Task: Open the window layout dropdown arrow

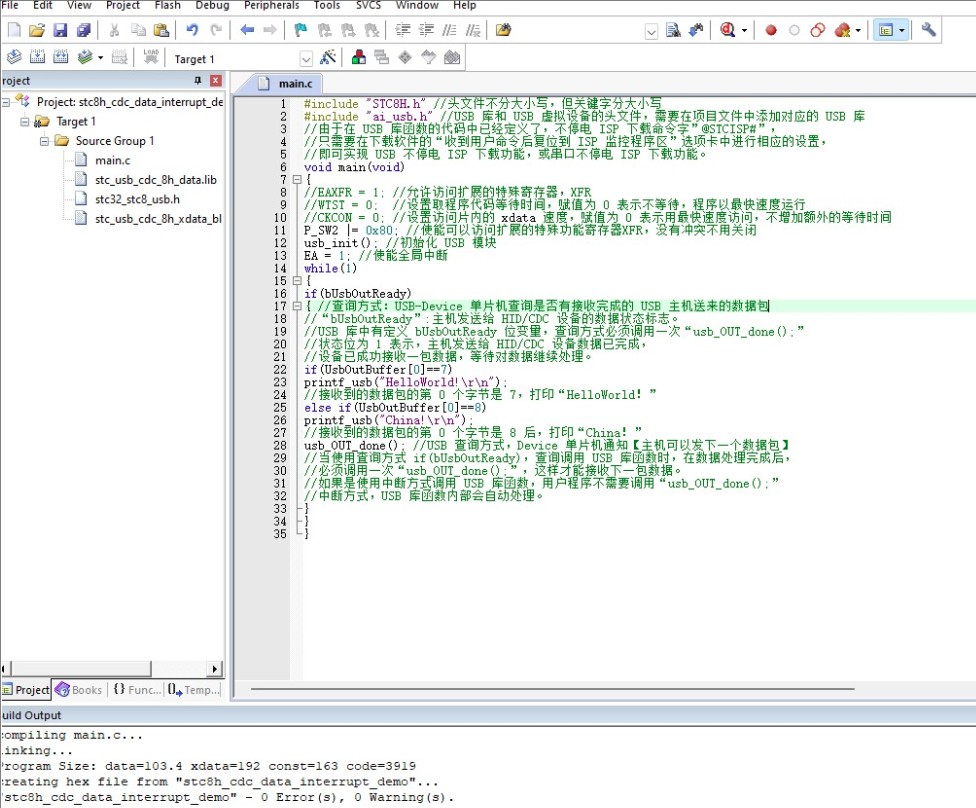Action: [x=901, y=30]
